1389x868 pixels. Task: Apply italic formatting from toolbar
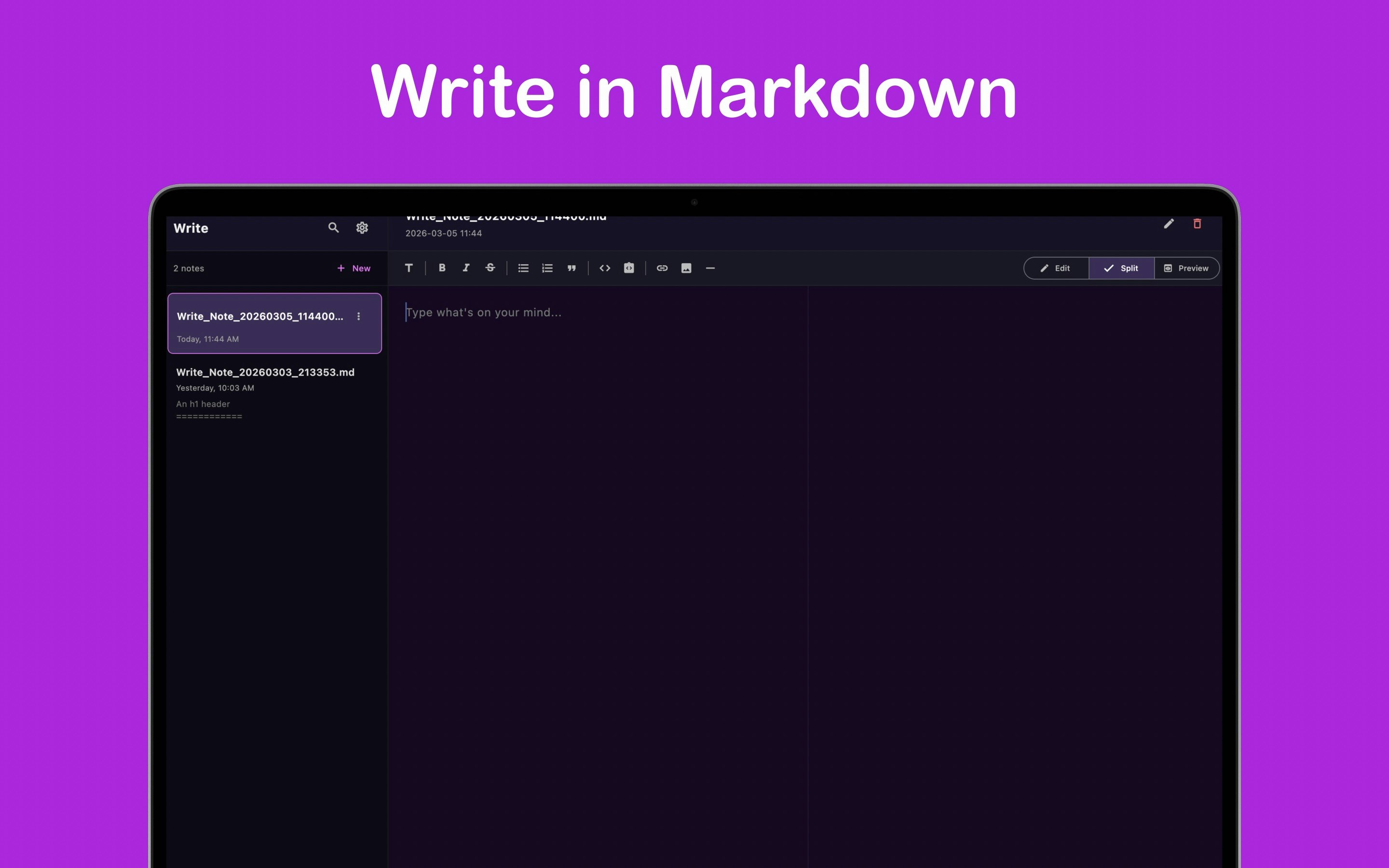tap(466, 268)
